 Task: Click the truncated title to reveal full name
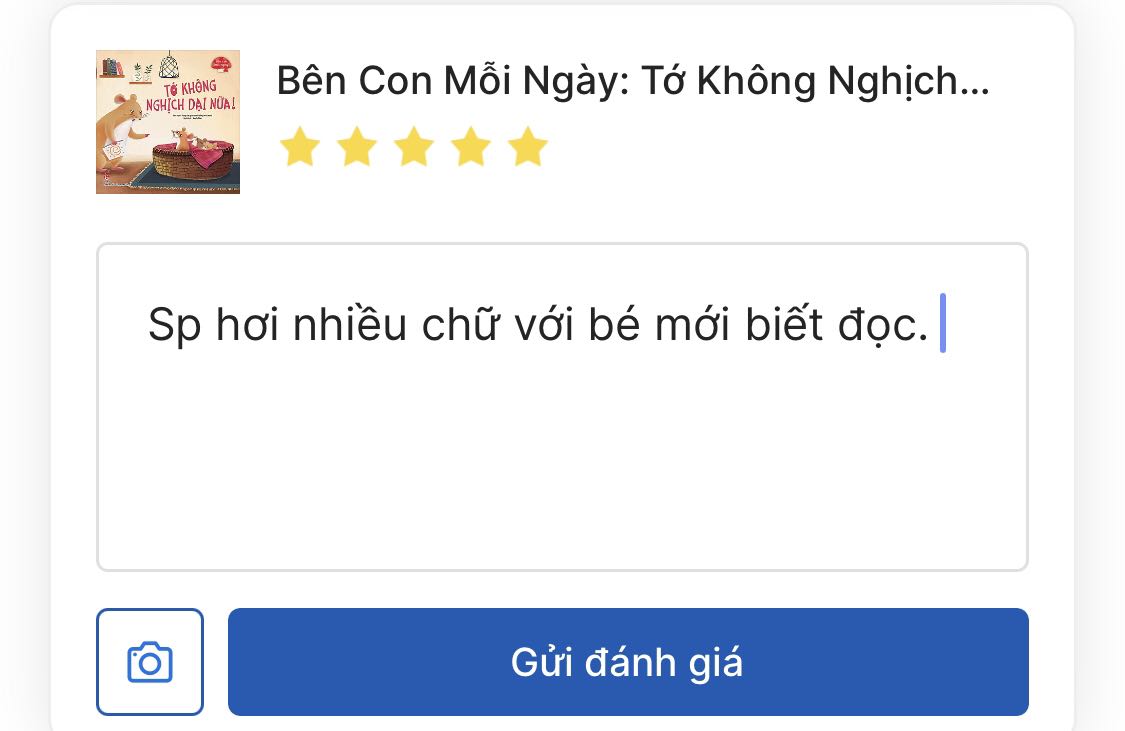tap(630, 80)
